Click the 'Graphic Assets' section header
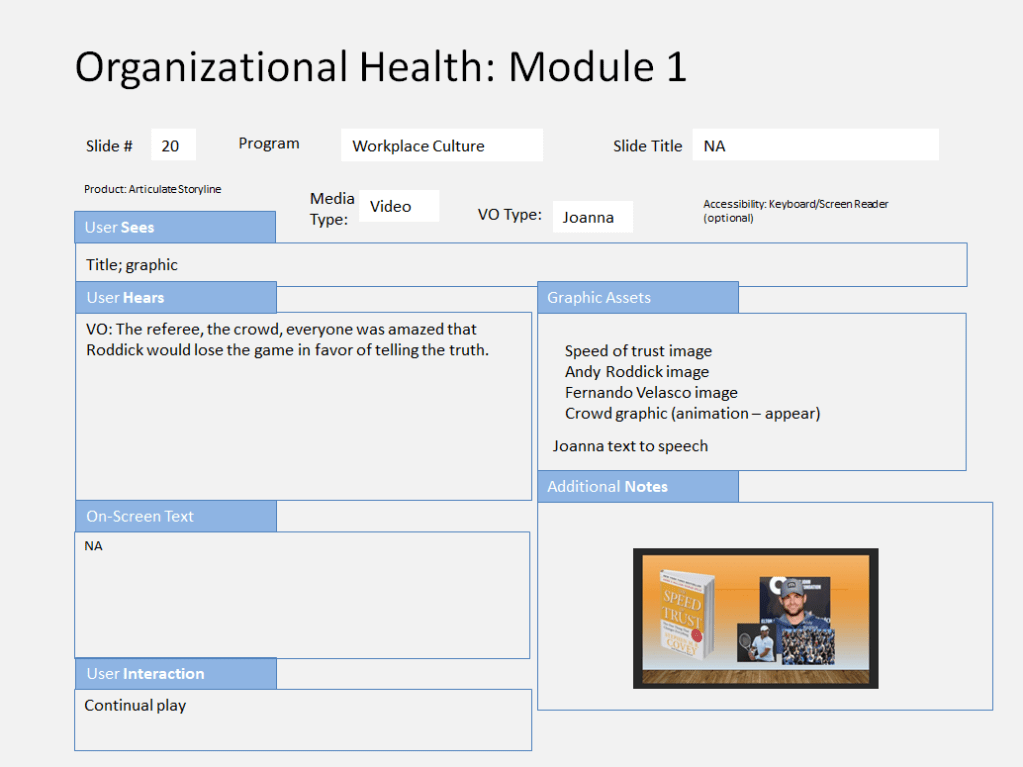This screenshot has height=767, width=1023. (638, 297)
